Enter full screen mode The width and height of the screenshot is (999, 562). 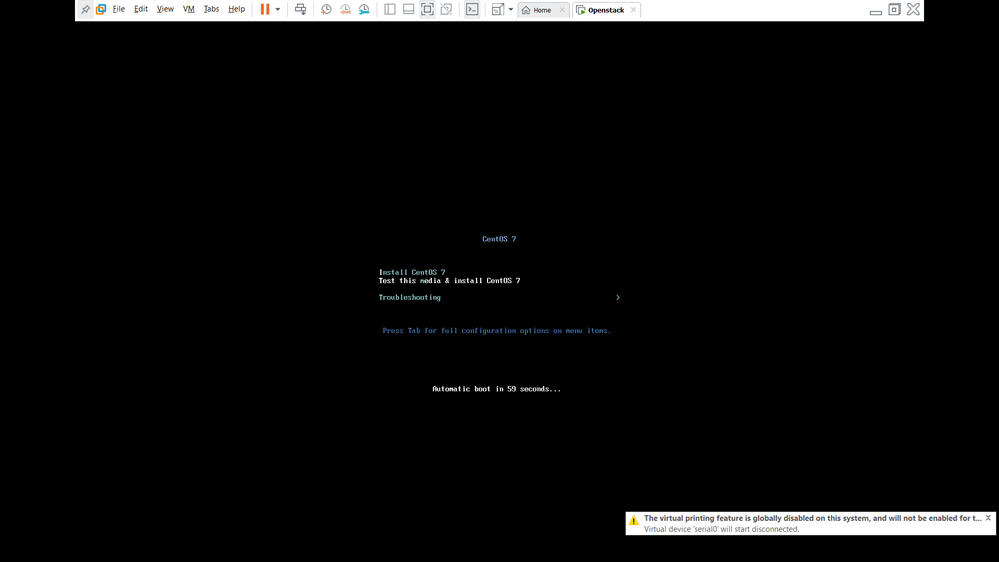pyautogui.click(x=427, y=10)
